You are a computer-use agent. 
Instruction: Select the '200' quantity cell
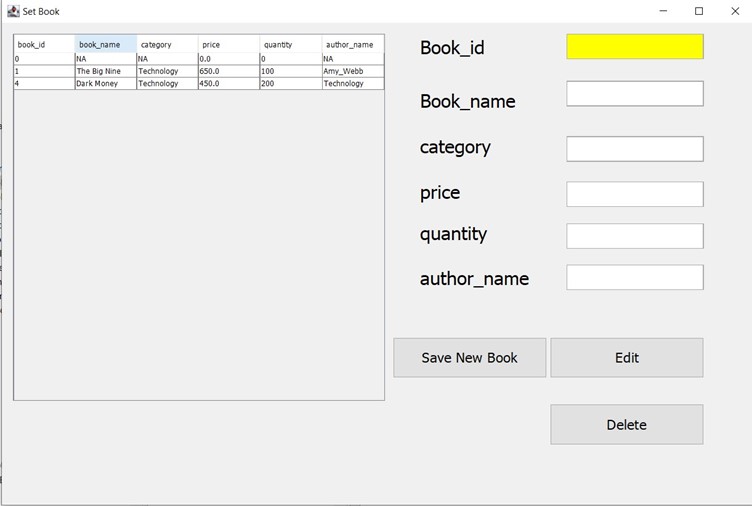pos(291,83)
